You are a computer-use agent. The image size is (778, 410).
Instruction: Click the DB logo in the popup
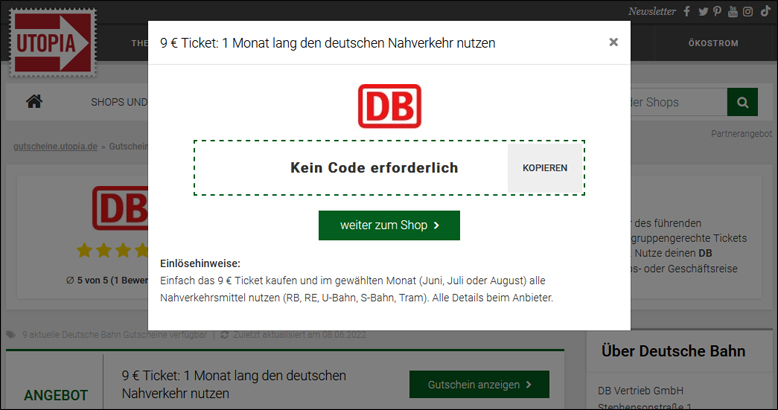(389, 106)
